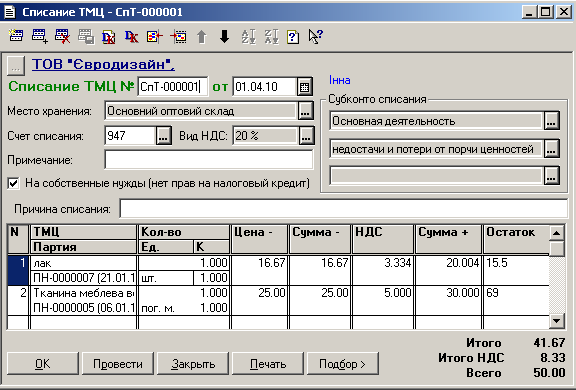Open the help description icon
This screenshot has width=576, height=390.
pos(293,36)
